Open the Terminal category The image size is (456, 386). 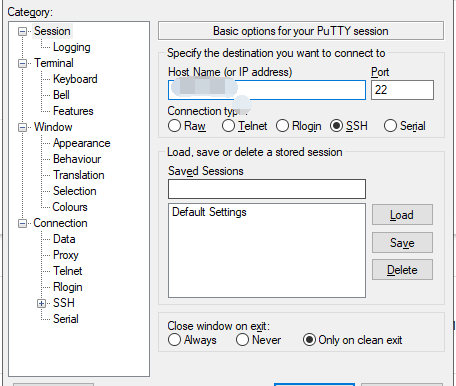point(54,63)
